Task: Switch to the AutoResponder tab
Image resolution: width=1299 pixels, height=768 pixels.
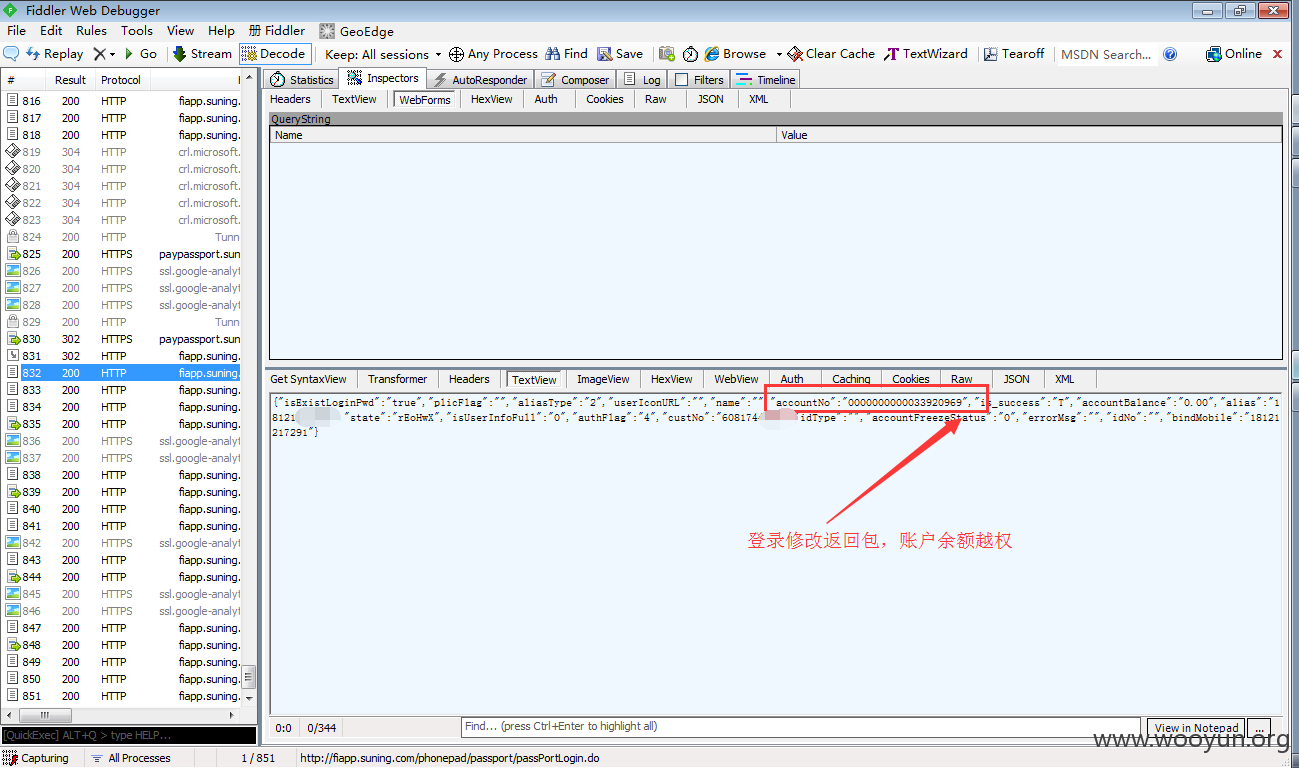Action: coord(479,79)
